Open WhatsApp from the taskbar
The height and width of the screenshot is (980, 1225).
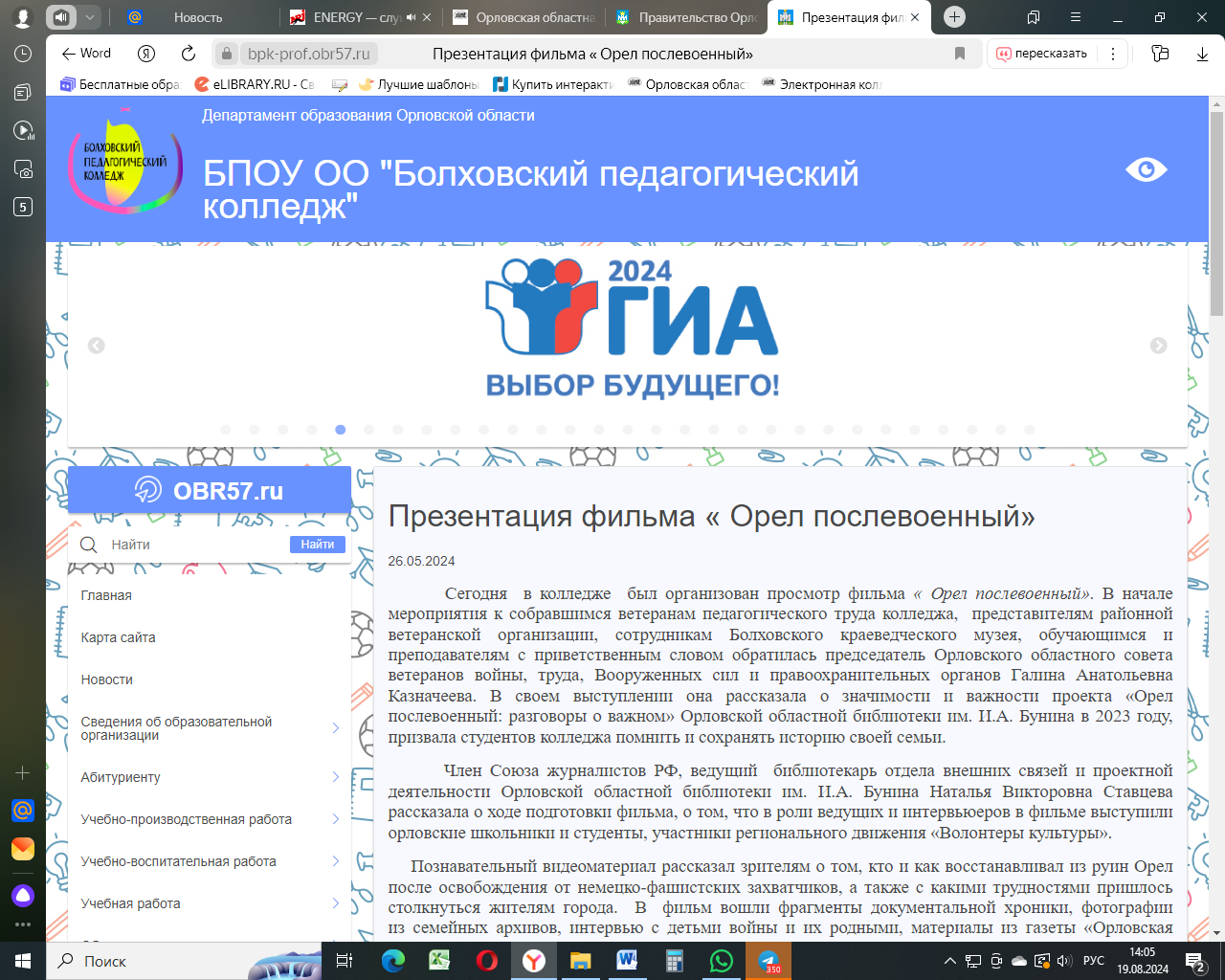[x=721, y=961]
